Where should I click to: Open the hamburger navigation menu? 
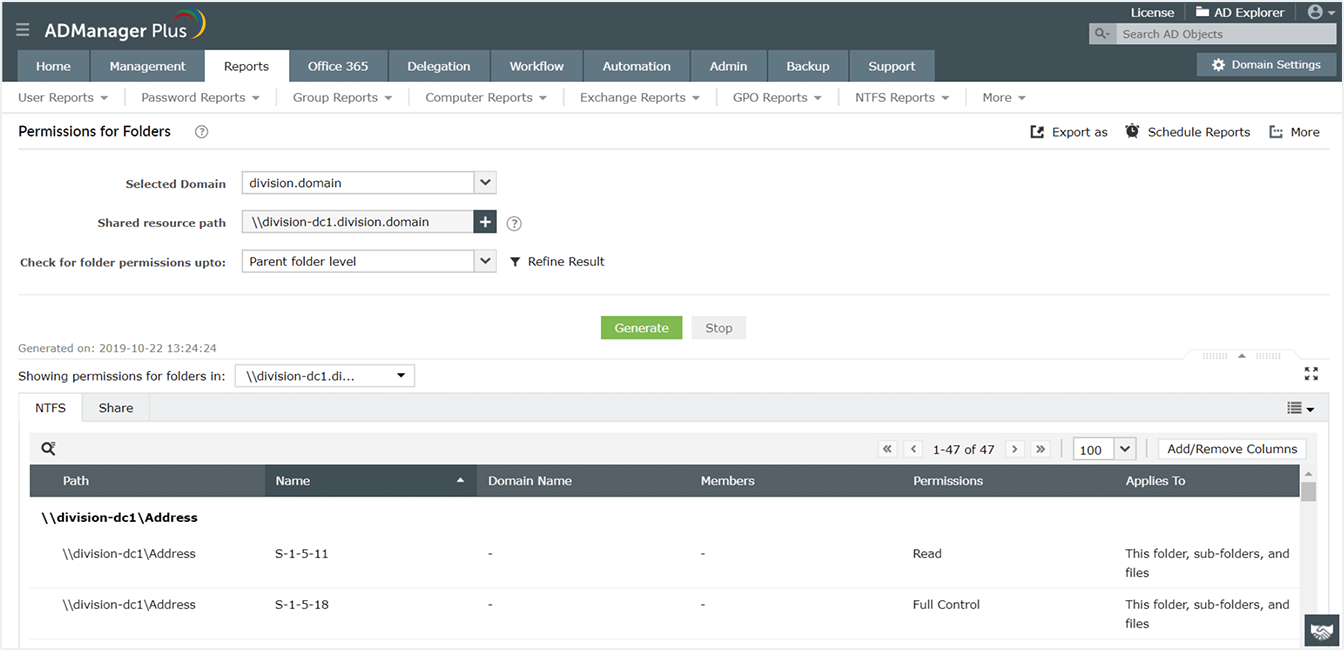click(x=23, y=30)
